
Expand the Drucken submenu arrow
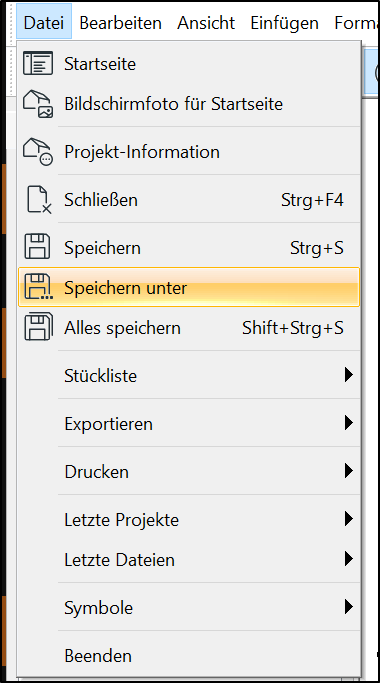pos(348,470)
